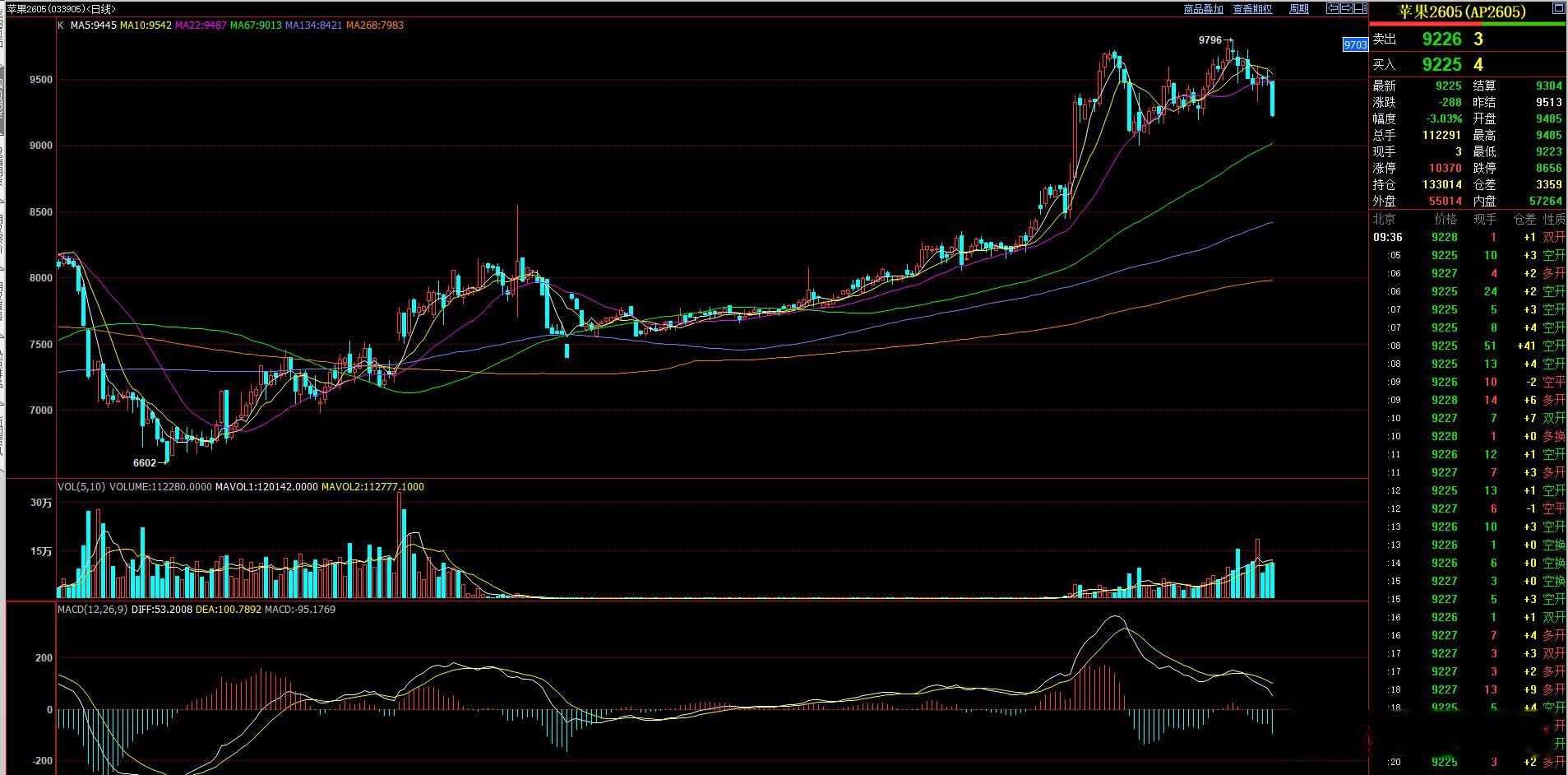
Task: Click the 性质 column header
Action: click(1554, 220)
